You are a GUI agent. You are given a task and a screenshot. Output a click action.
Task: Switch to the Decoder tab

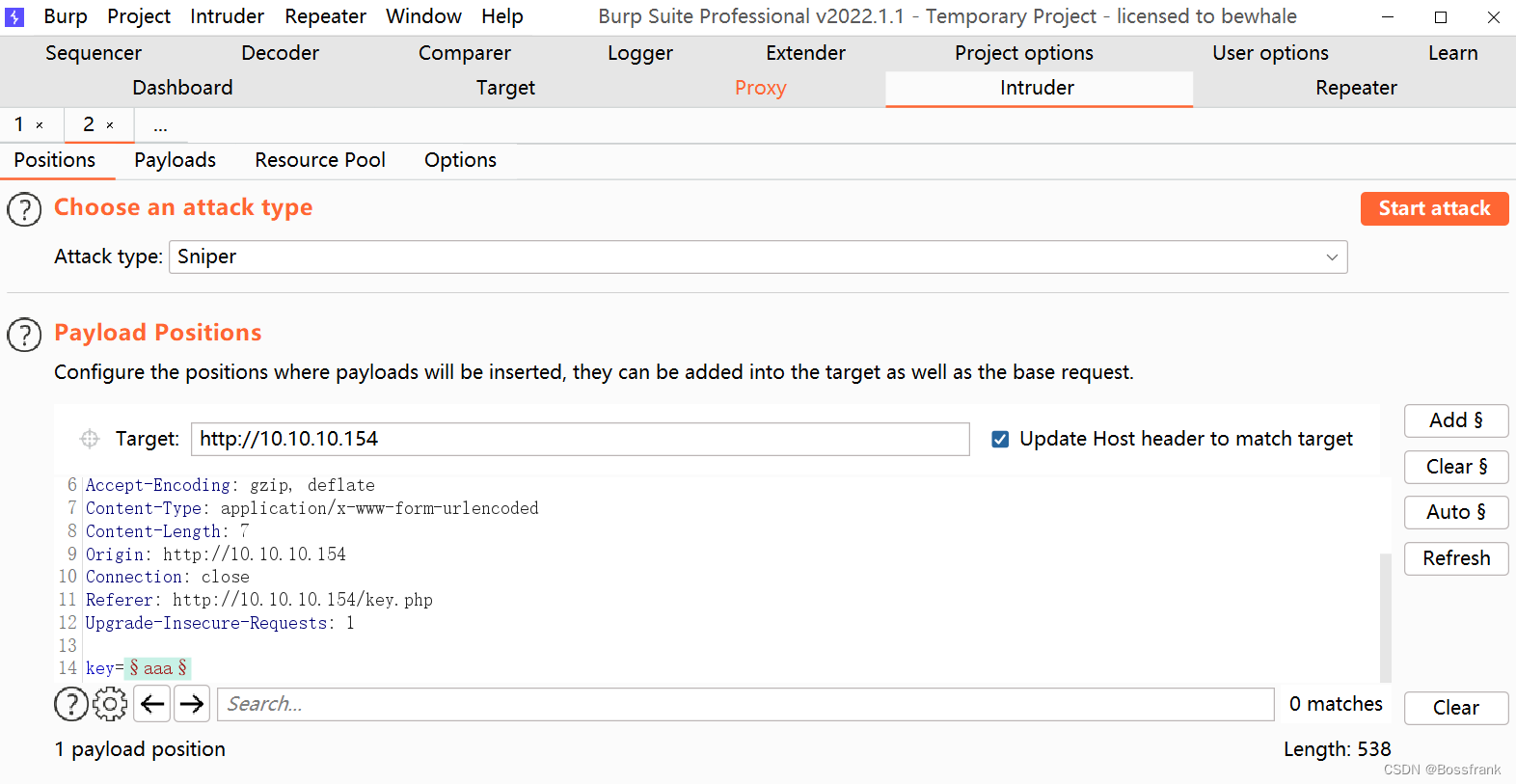tap(280, 53)
